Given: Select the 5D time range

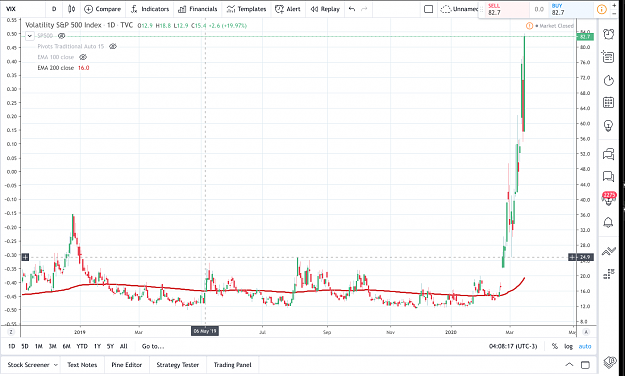Looking at the screenshot, I should [x=25, y=346].
